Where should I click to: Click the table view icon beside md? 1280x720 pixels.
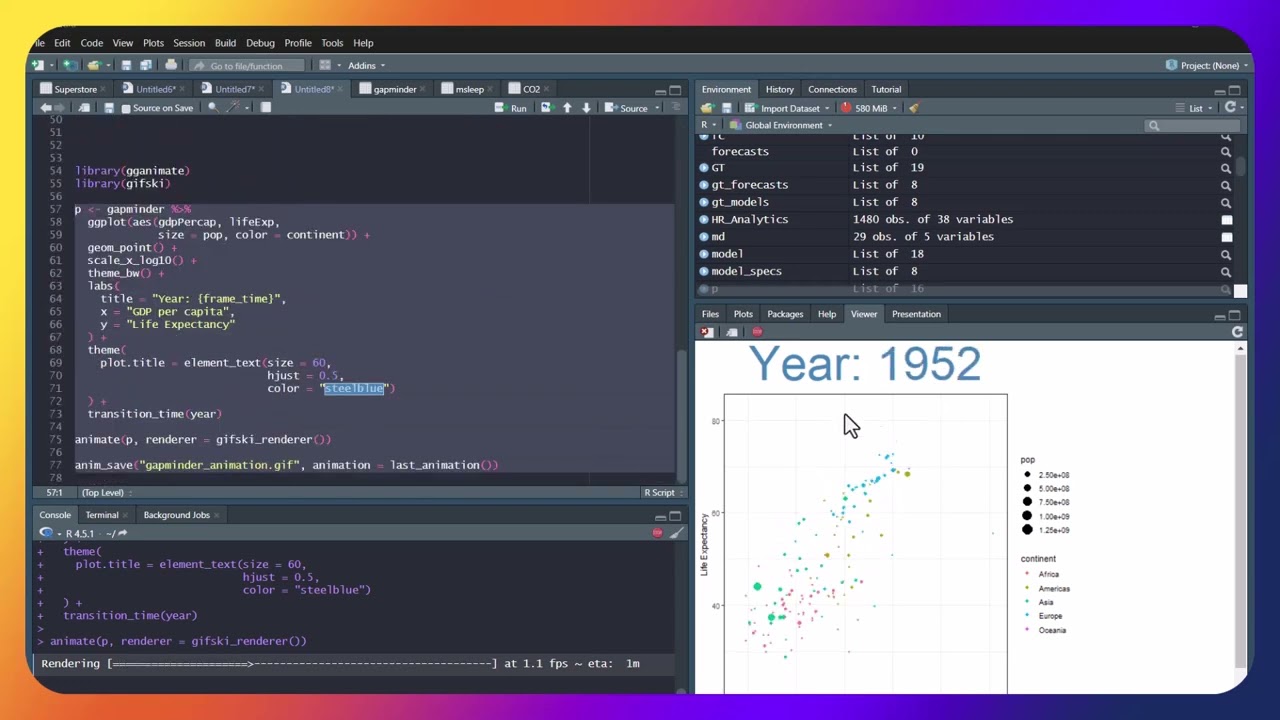pos(1226,237)
